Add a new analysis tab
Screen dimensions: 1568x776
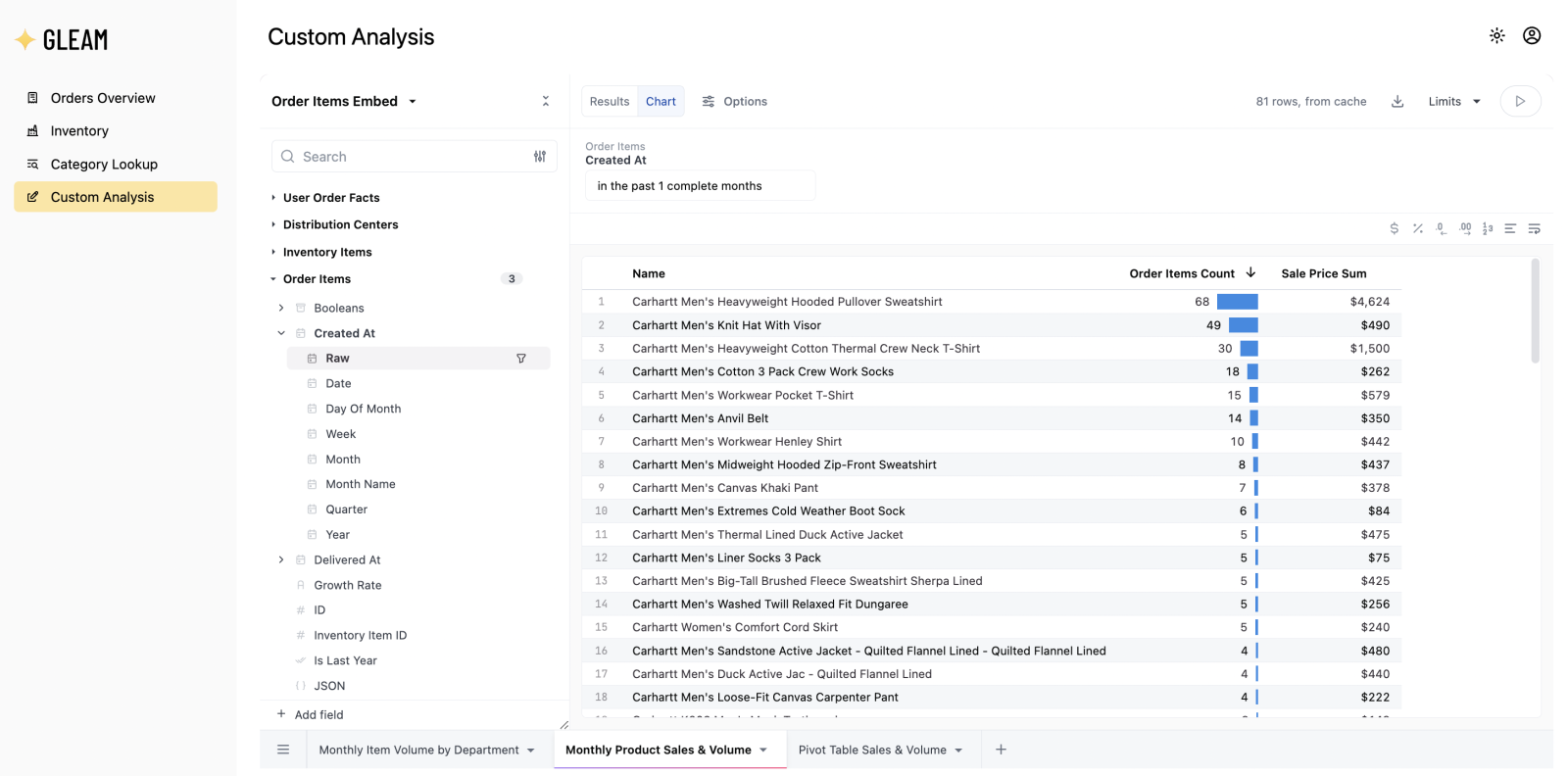coord(1001,750)
